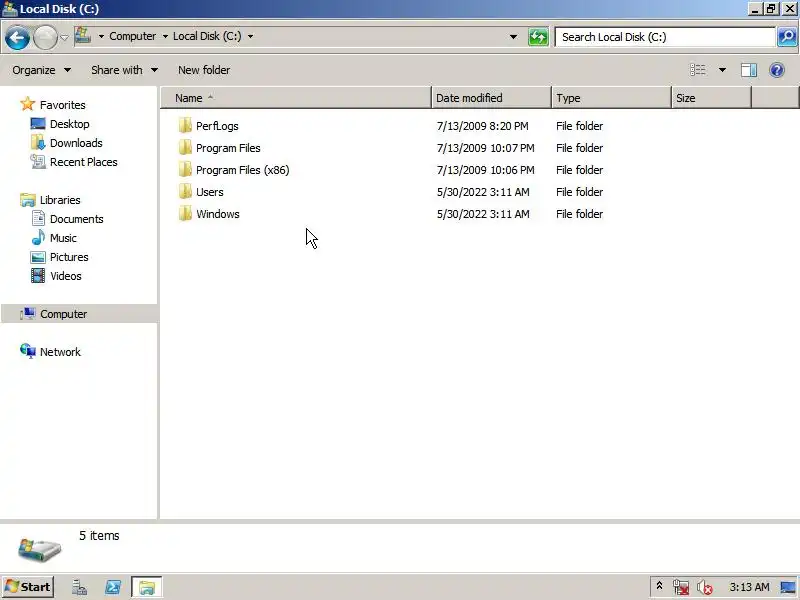Select the Users folder icon

point(185,191)
